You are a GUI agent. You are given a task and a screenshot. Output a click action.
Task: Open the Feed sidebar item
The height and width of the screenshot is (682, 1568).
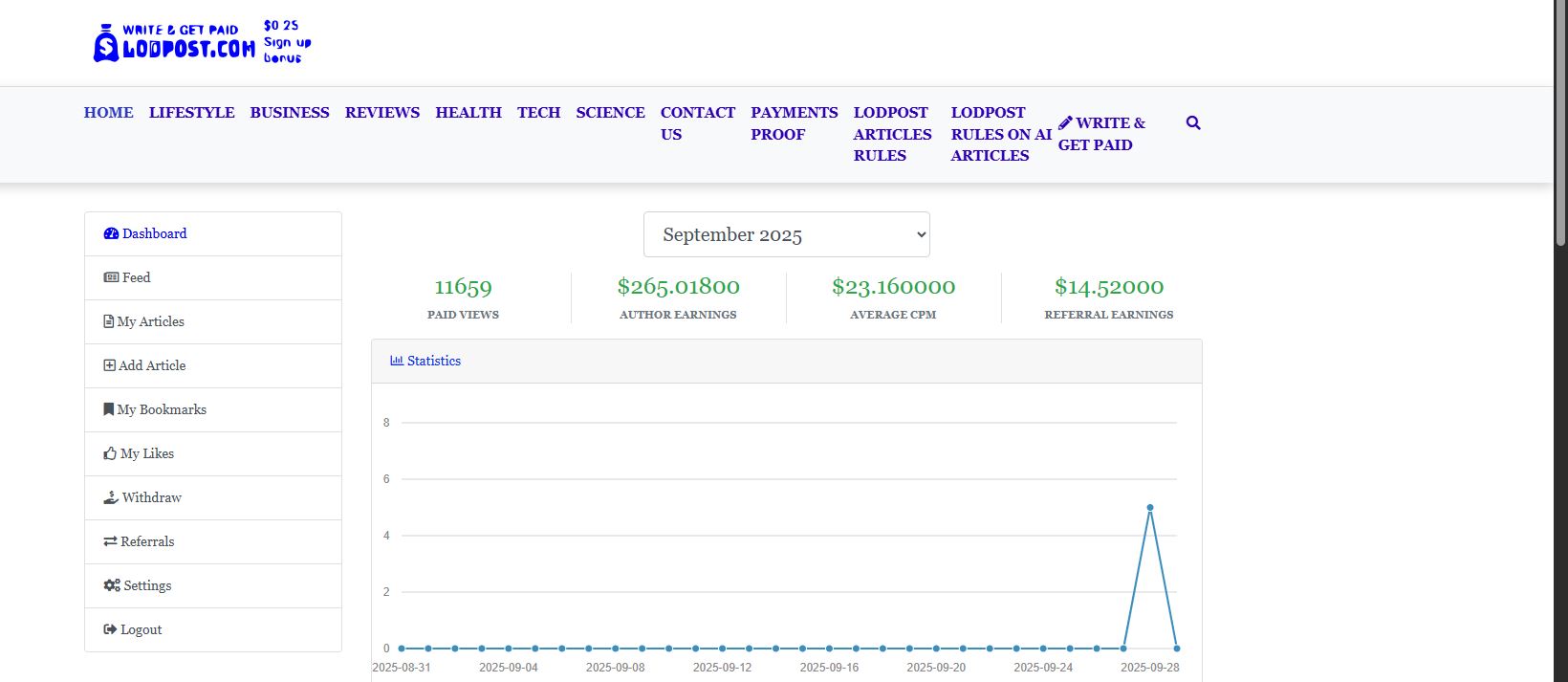(x=127, y=277)
